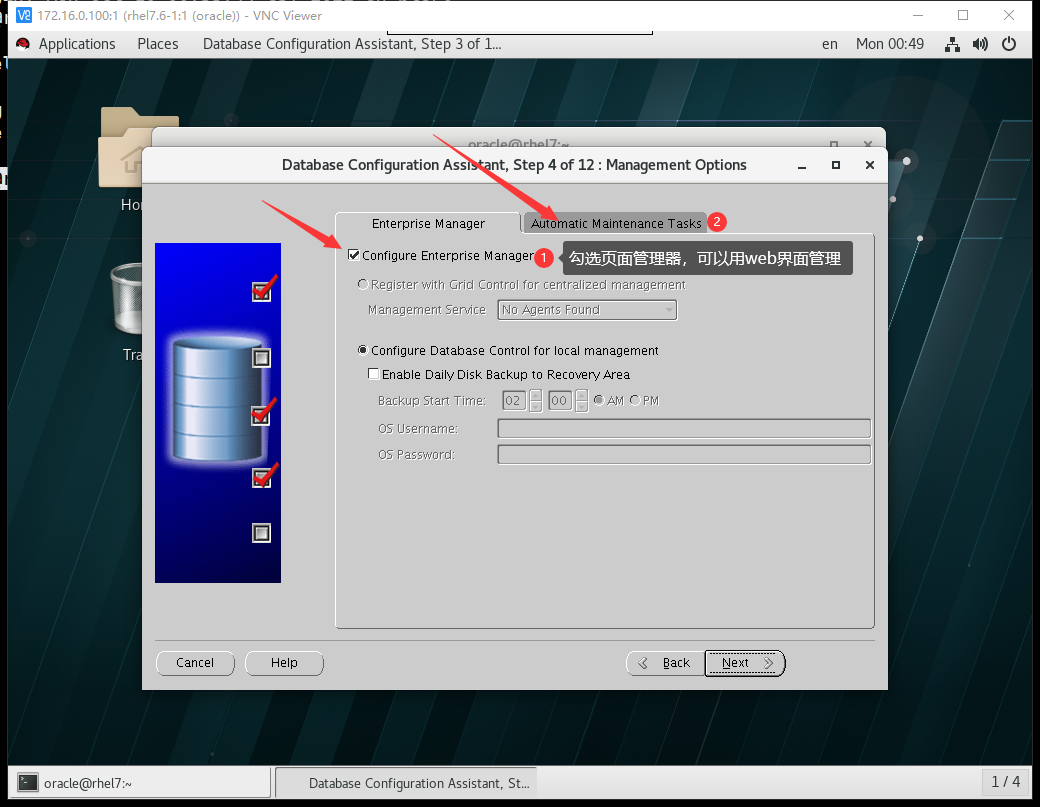Screen dimensions: 1040x807
Task: Close the Database Configuration Assistant dialog
Action: click(x=870, y=165)
